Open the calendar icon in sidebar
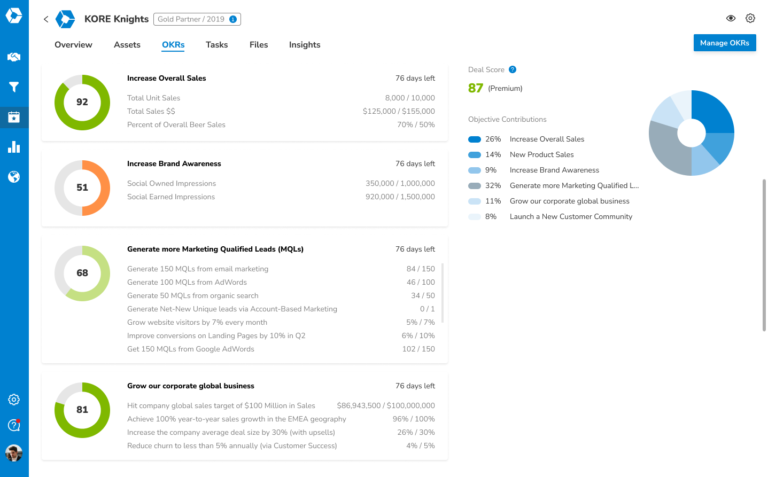Image resolution: width=768 pixels, height=477 pixels. pos(14,117)
